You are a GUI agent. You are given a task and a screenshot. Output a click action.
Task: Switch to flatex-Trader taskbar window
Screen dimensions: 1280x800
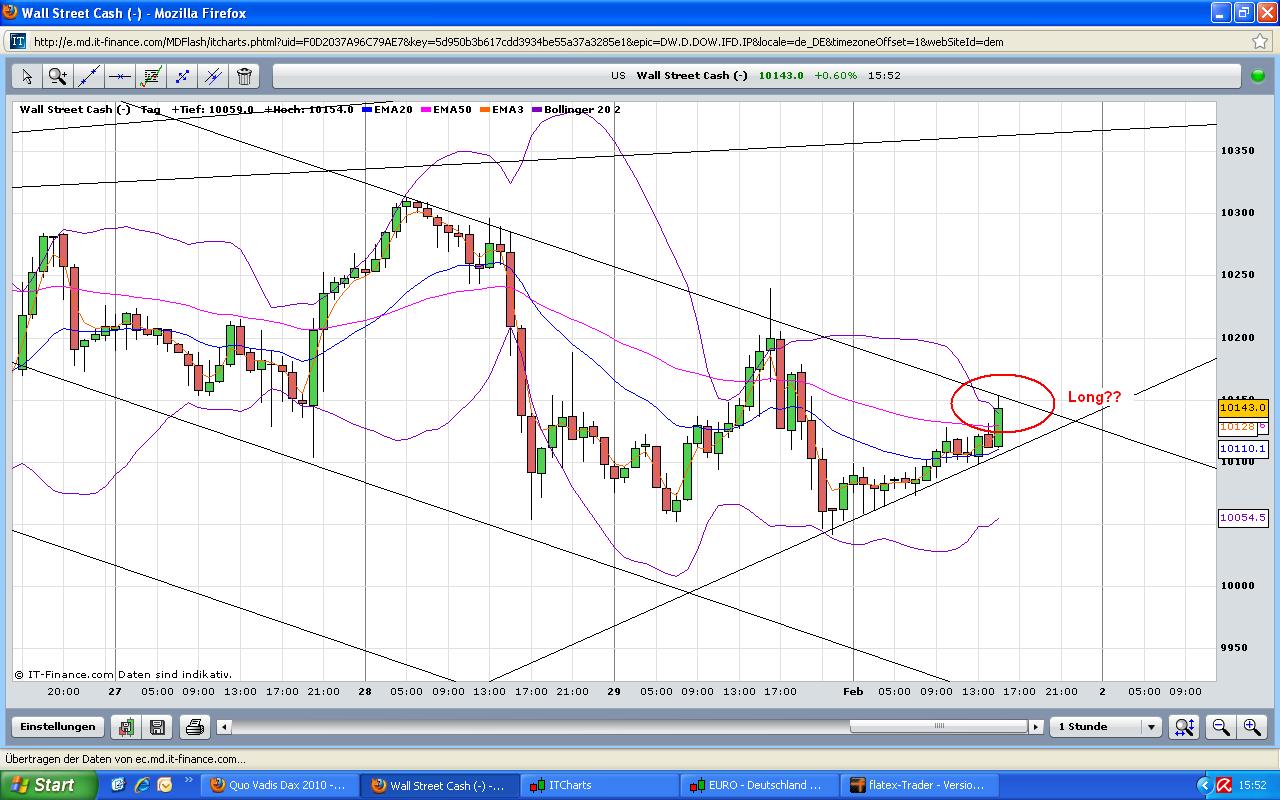pyautogui.click(x=920, y=785)
